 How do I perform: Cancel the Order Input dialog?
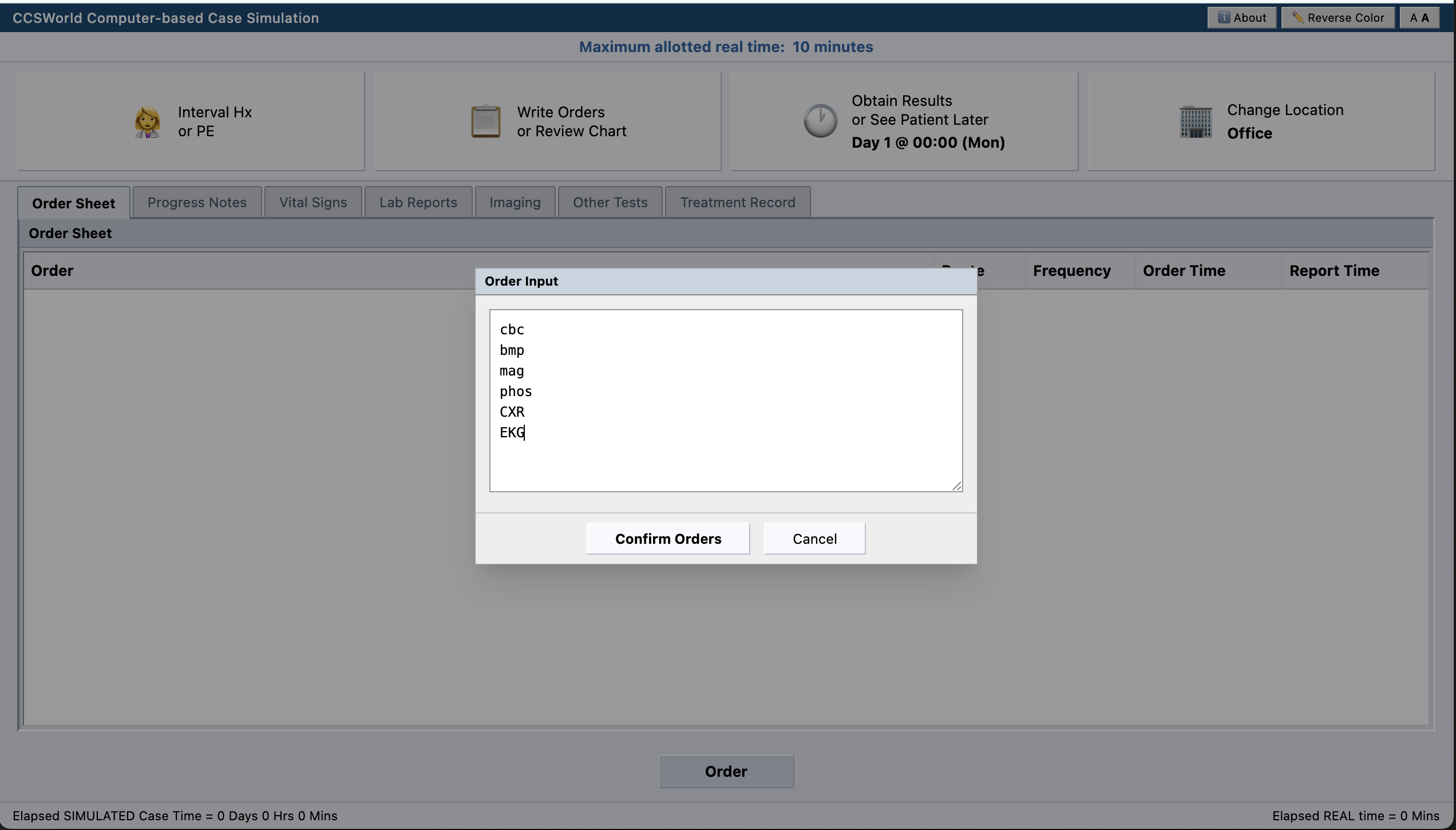point(814,539)
